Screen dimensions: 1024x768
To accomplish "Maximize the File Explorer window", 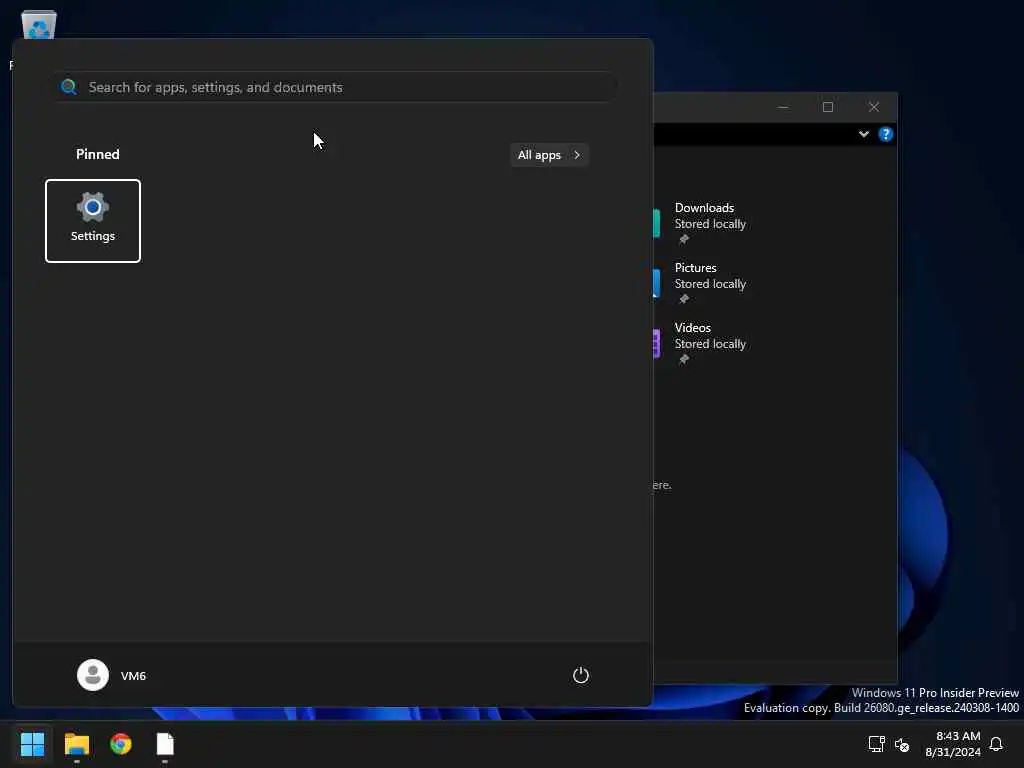I will point(828,107).
